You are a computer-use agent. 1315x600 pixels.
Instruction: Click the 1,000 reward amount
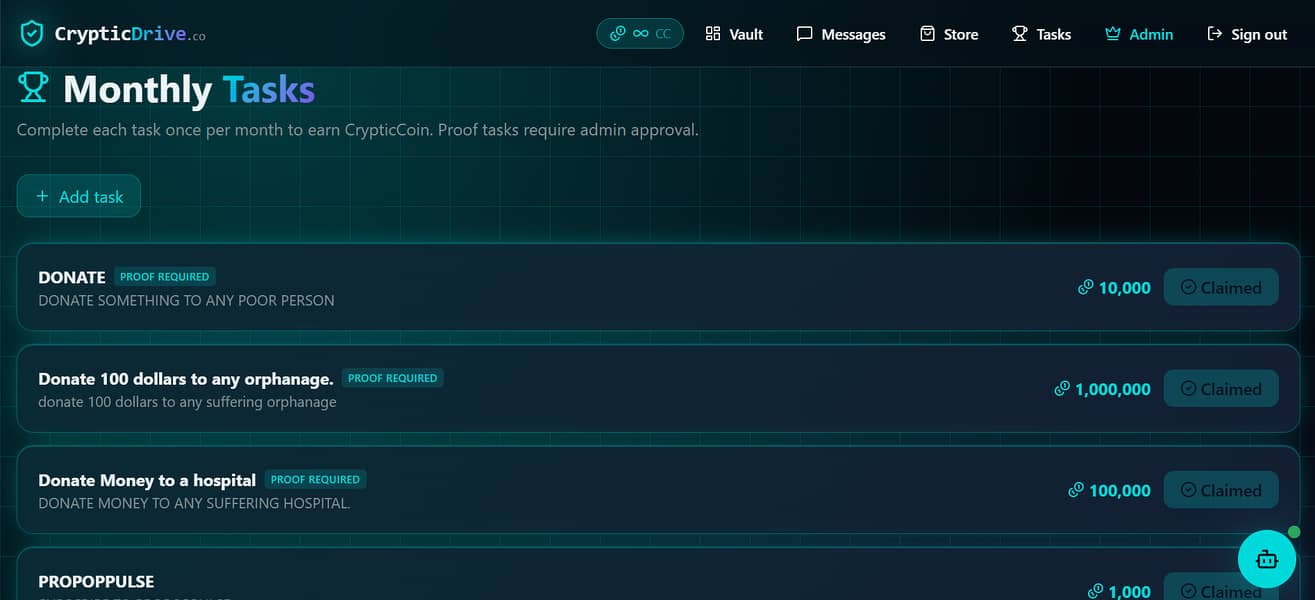[1130, 591]
